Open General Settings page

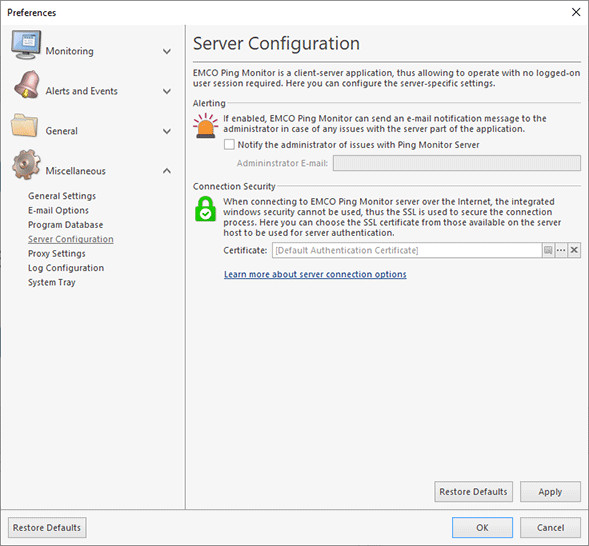(x=62, y=196)
